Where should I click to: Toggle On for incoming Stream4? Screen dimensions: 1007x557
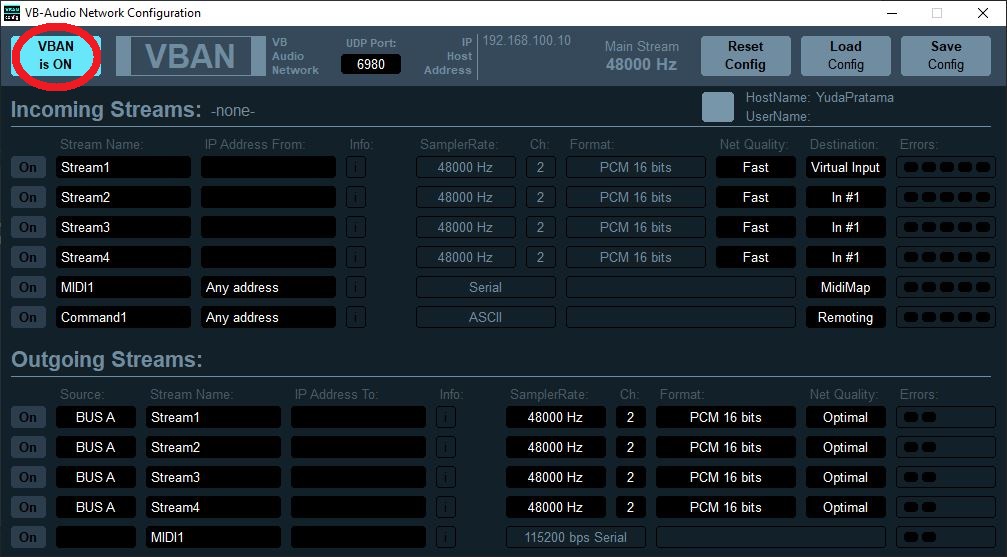[28, 257]
